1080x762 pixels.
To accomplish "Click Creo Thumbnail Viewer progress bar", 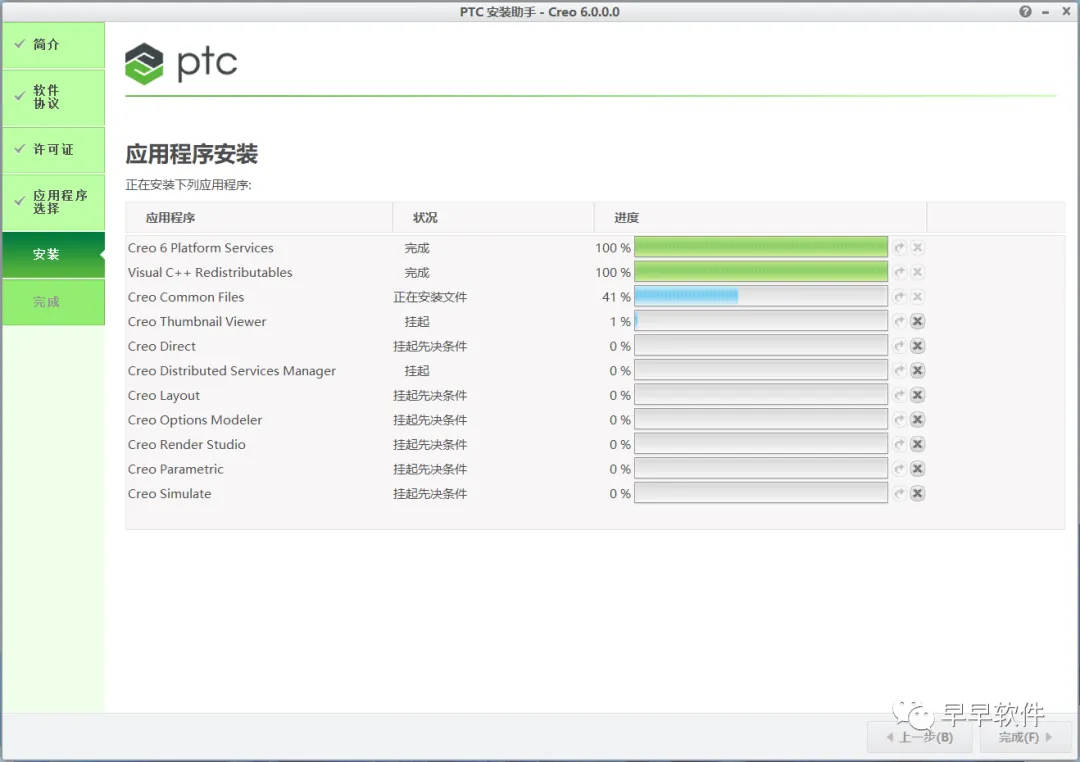I will coord(760,321).
